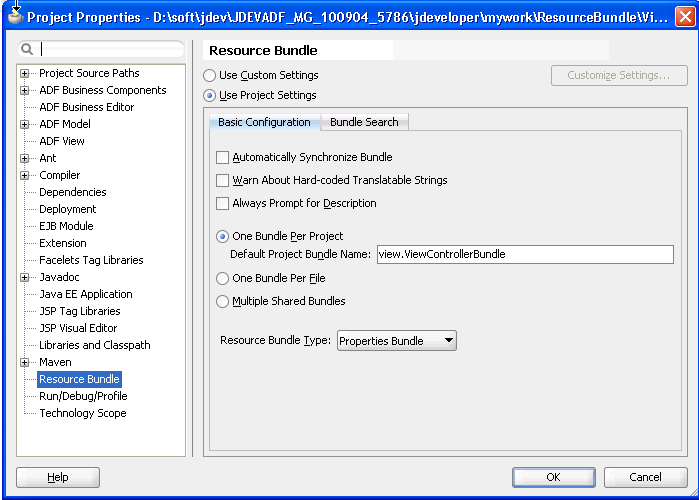Viewport: 699px width, 500px height.
Task: Select the Use Project Settings radio button
Action: click(210, 95)
